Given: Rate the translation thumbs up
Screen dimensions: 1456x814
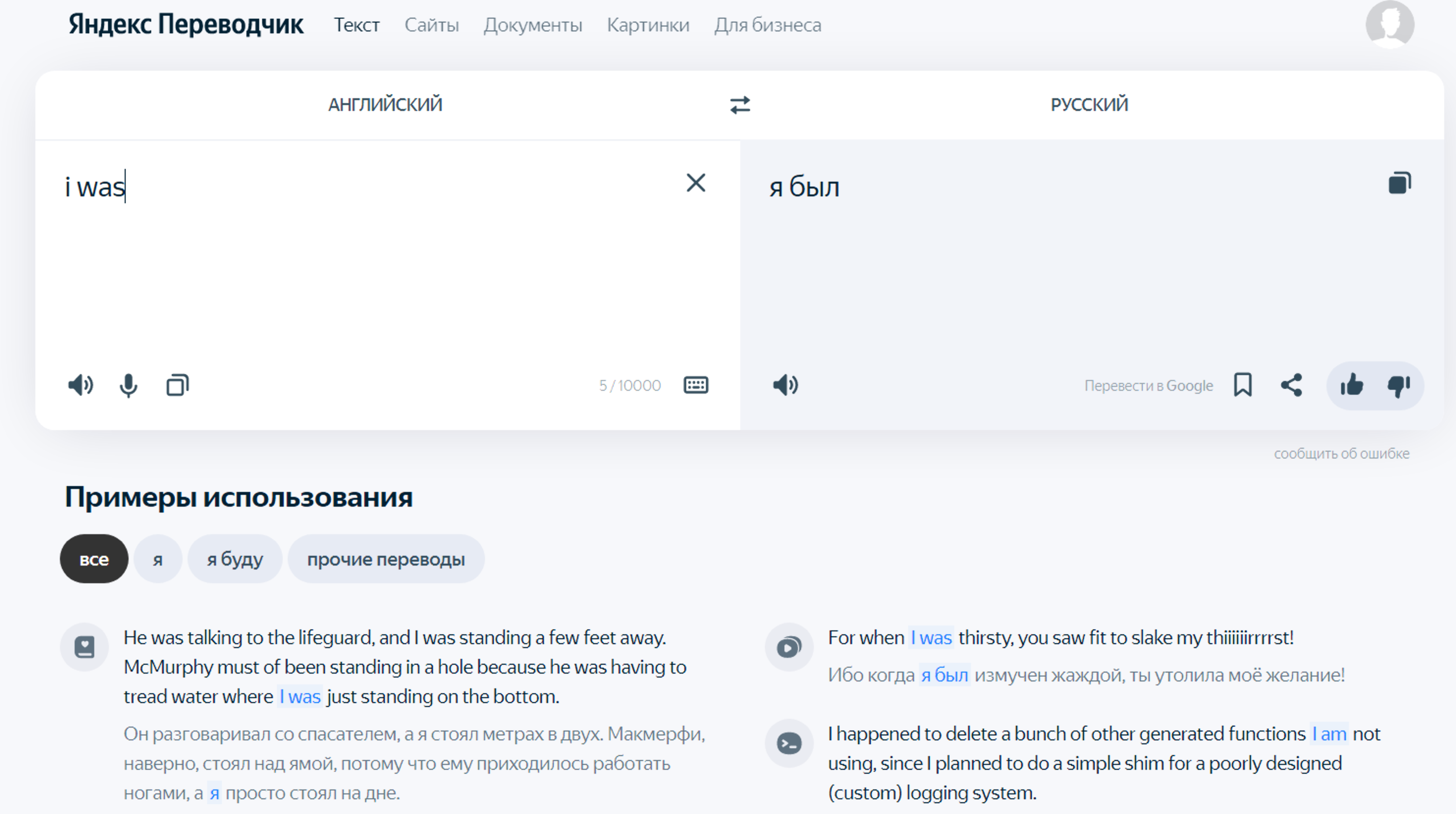Looking at the screenshot, I should 1351,385.
